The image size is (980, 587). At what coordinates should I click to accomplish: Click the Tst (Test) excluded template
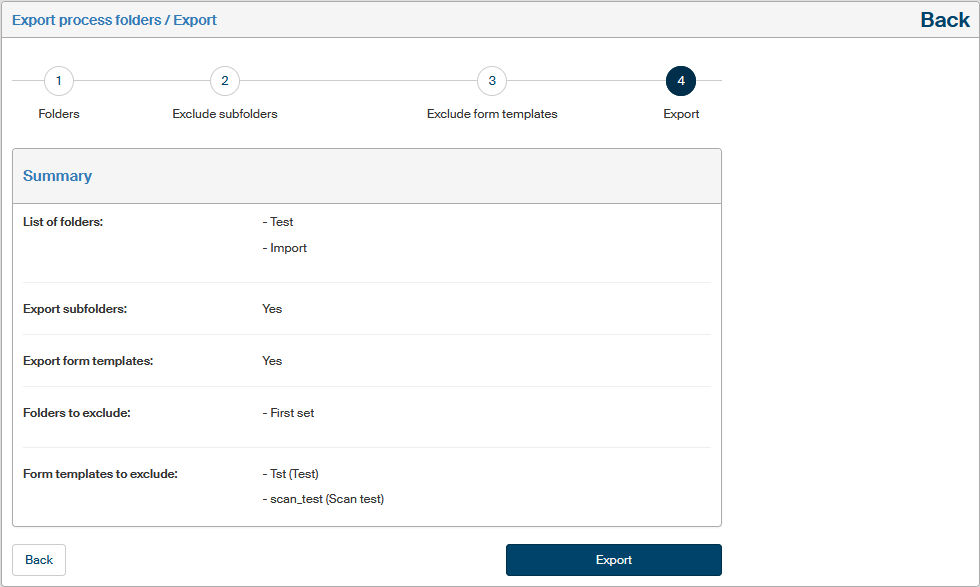293,474
